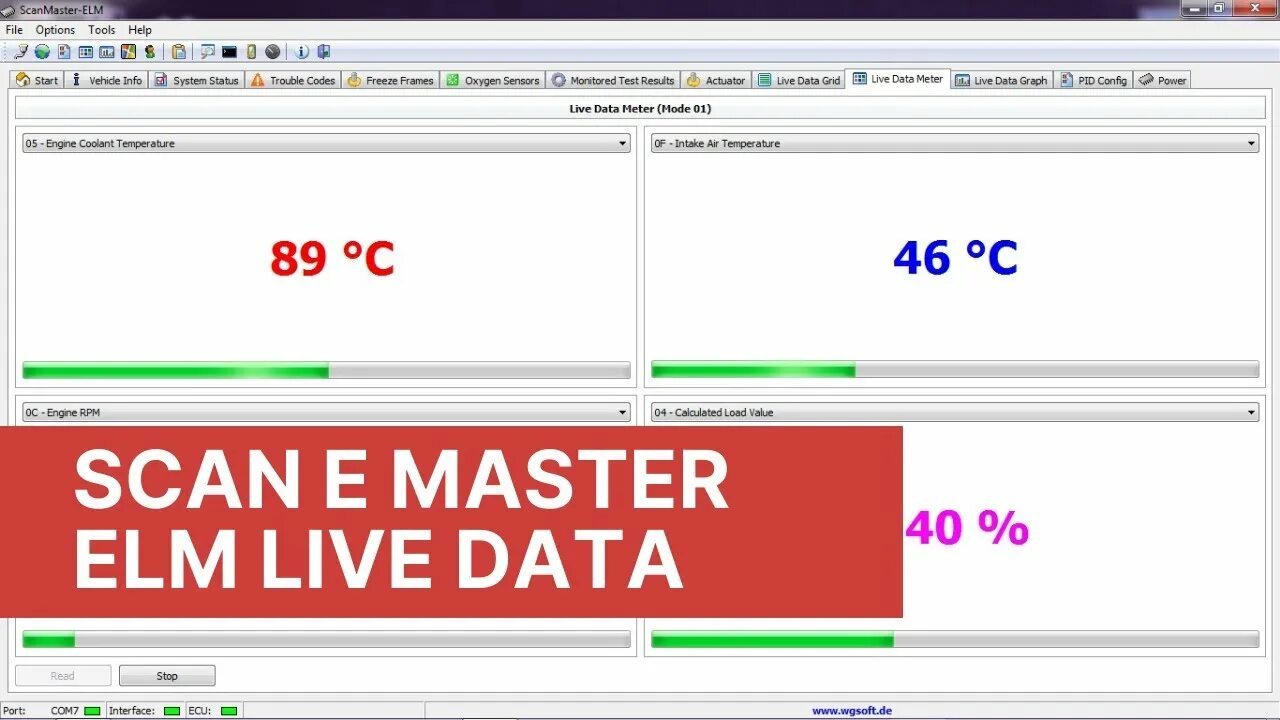
Task: Click the bar graph toolbar icon
Action: [107, 51]
